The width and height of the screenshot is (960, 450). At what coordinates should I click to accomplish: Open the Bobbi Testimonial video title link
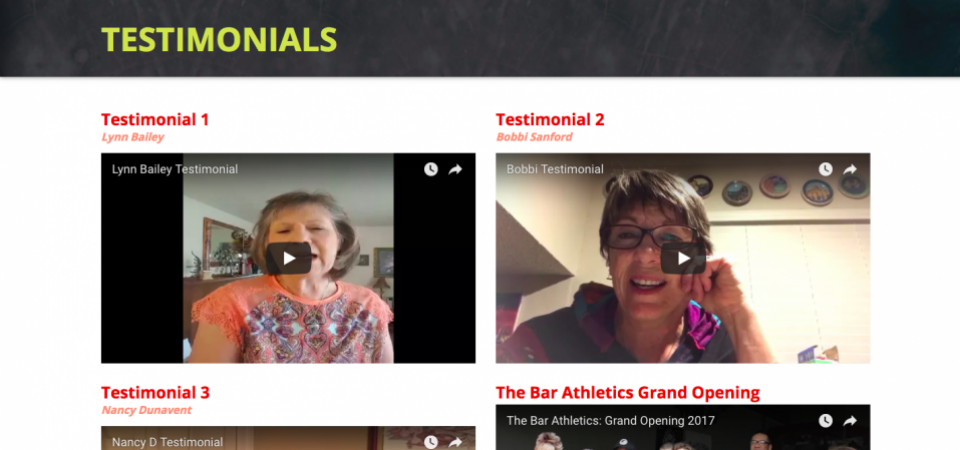(x=555, y=170)
